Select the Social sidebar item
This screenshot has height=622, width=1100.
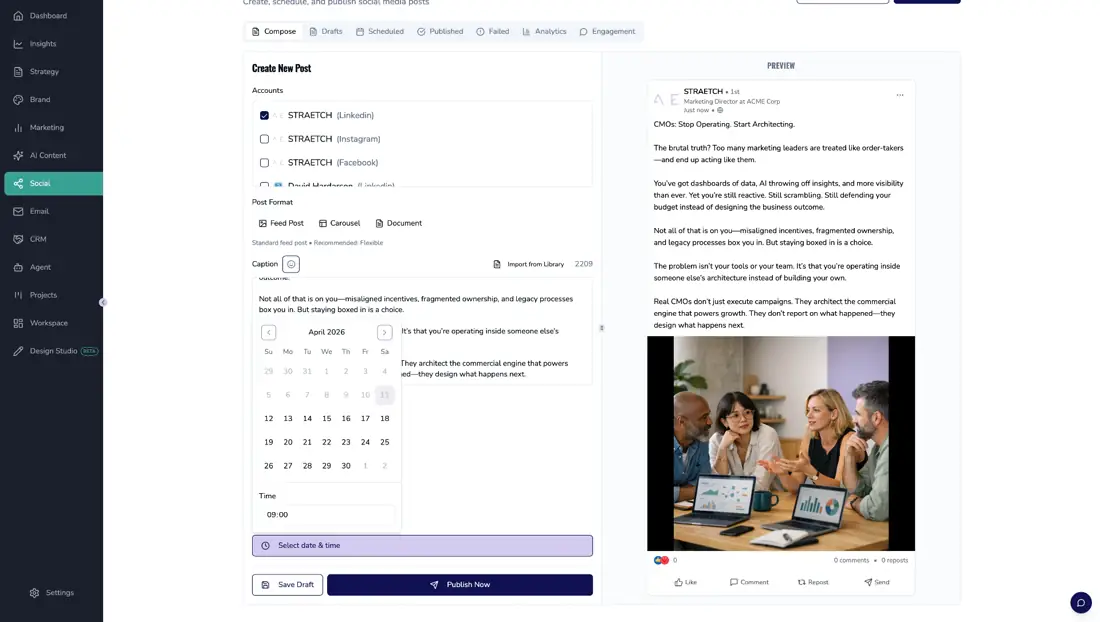[x=51, y=183]
